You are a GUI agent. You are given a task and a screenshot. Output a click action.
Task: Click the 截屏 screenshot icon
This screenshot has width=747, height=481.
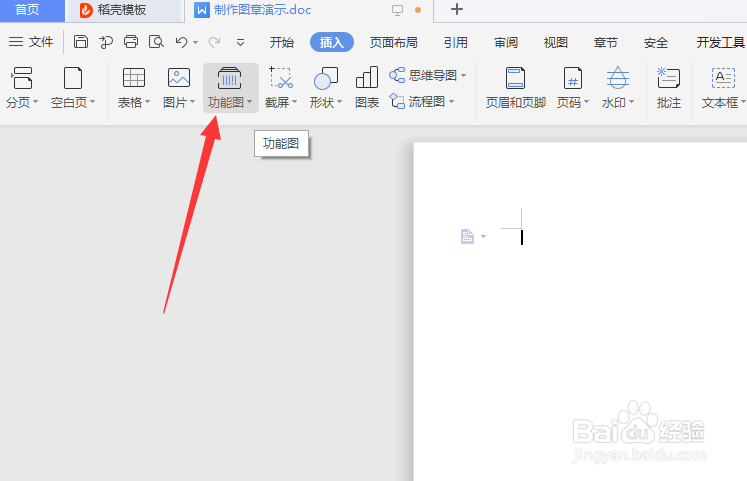click(281, 78)
